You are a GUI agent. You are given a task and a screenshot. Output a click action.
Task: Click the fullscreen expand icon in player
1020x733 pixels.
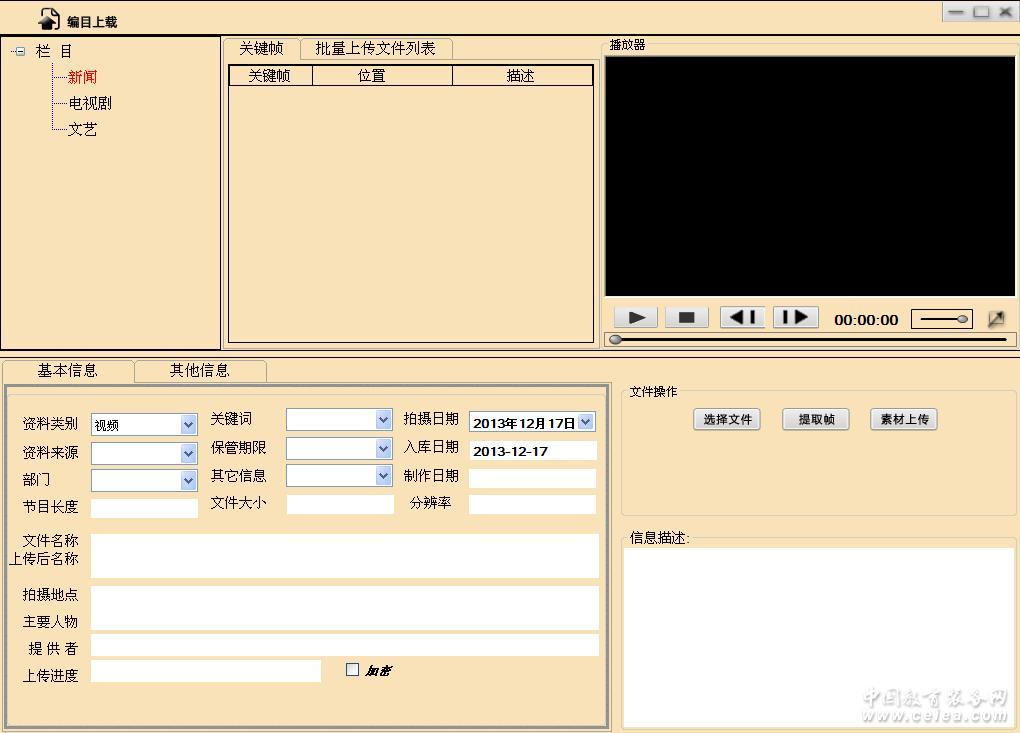(x=996, y=319)
